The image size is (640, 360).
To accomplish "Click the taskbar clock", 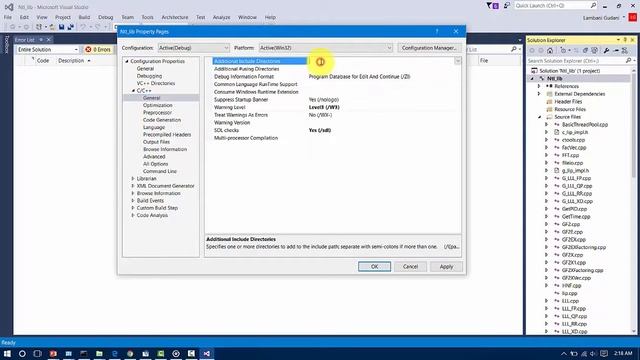I will tap(622, 353).
